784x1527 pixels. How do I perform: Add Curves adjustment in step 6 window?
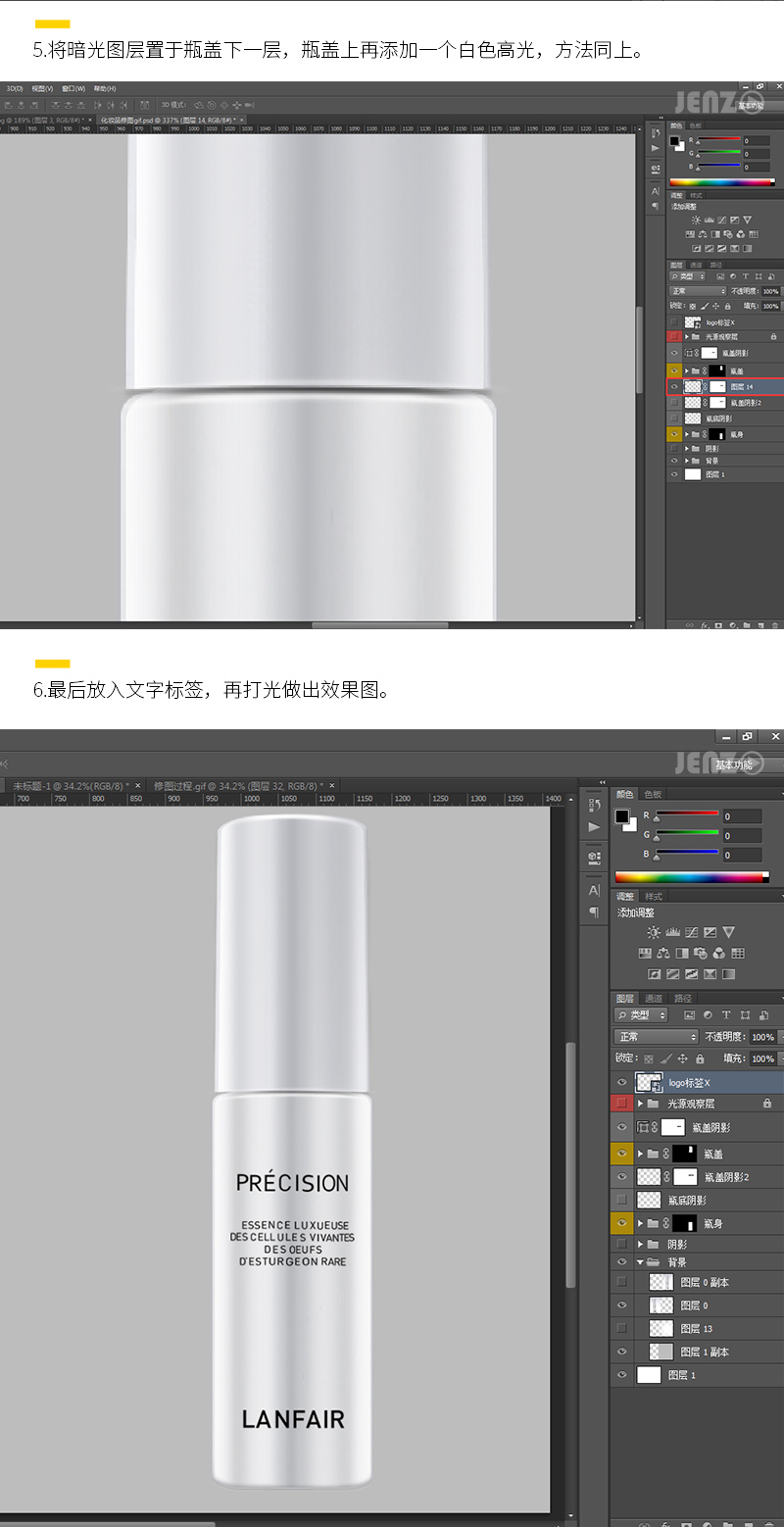click(692, 932)
